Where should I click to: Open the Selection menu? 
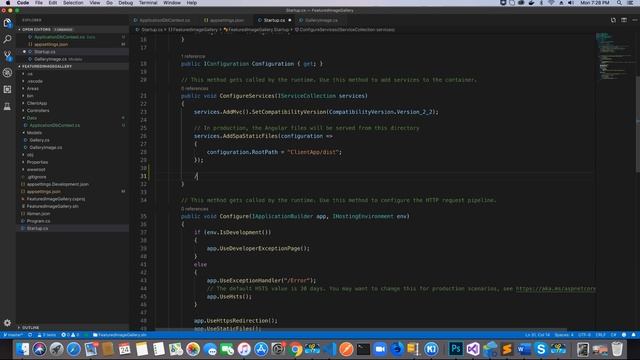73,3
